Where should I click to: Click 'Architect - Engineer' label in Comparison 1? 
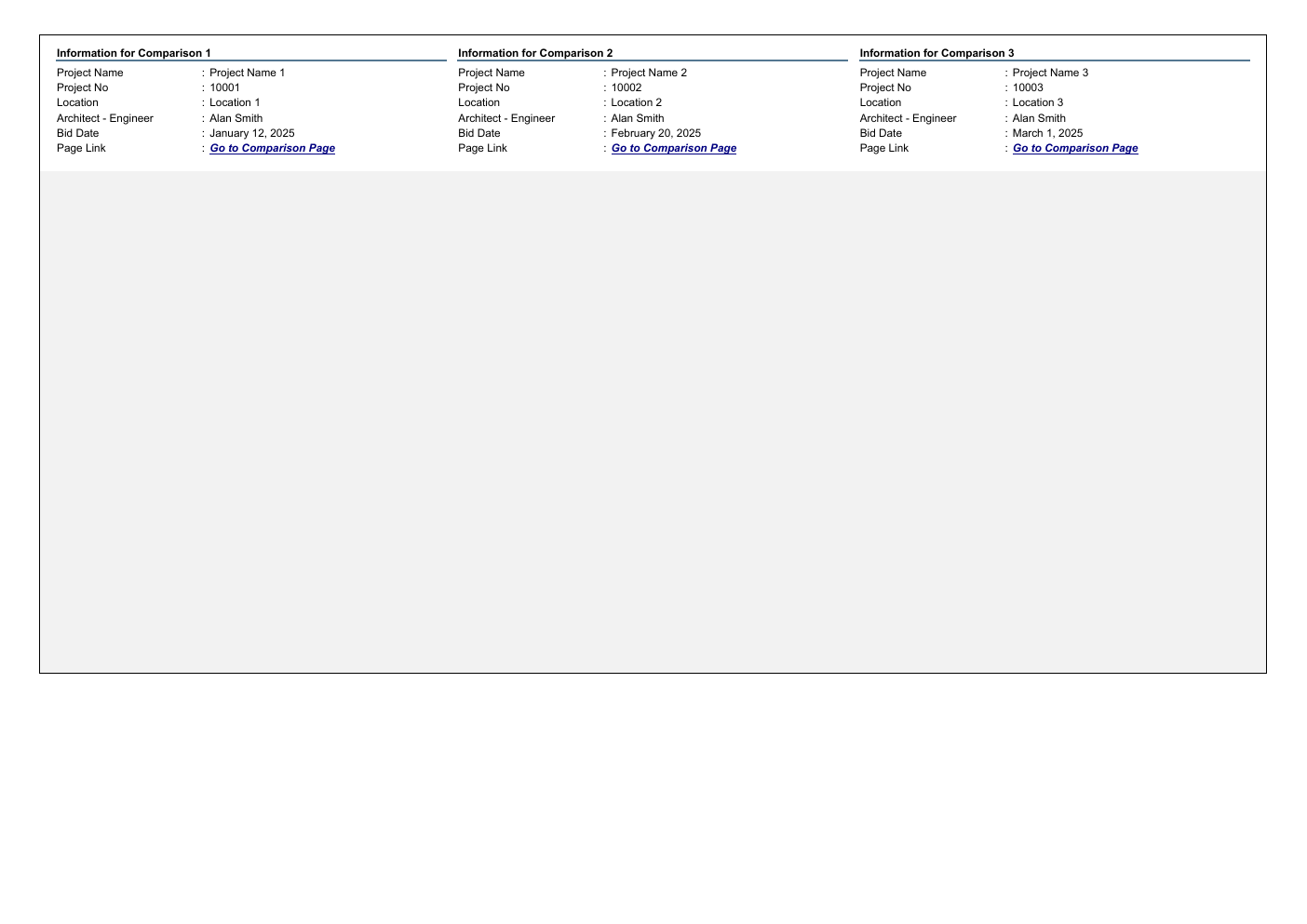(105, 119)
